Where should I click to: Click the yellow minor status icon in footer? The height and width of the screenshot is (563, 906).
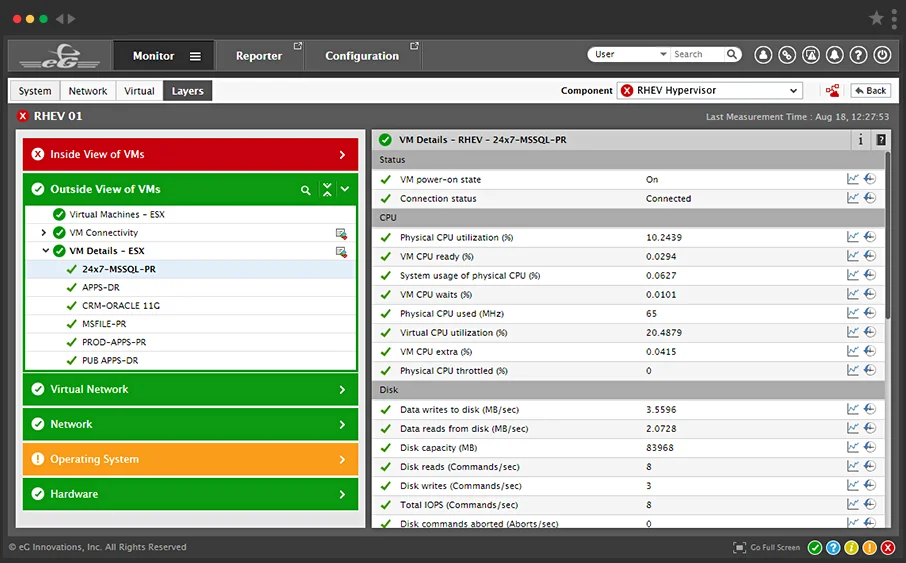(851, 547)
